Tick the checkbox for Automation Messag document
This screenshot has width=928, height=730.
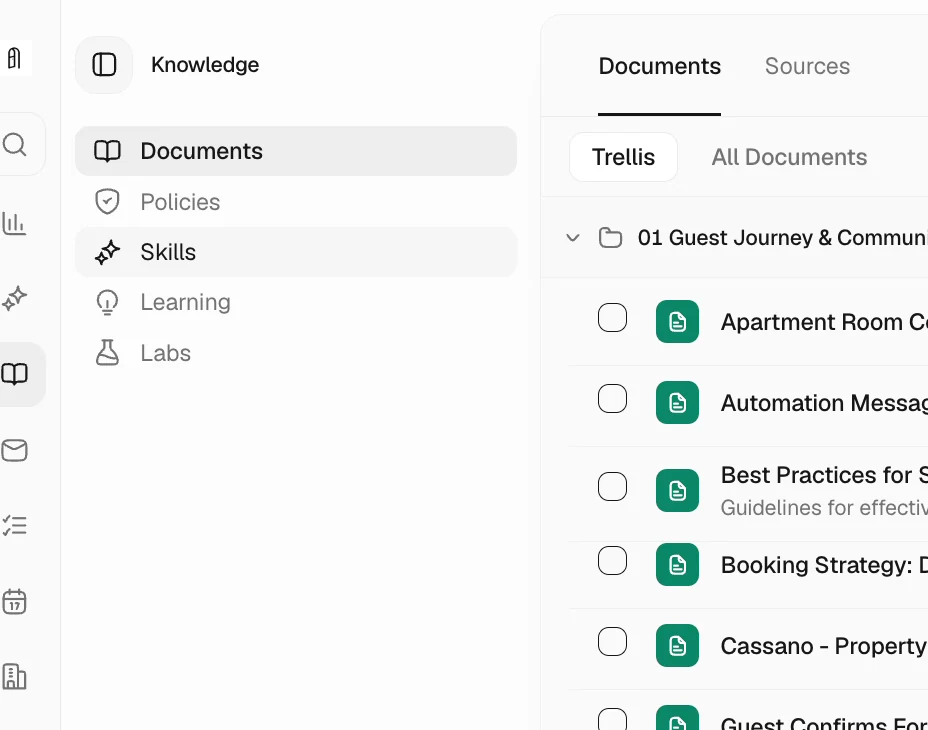612,398
